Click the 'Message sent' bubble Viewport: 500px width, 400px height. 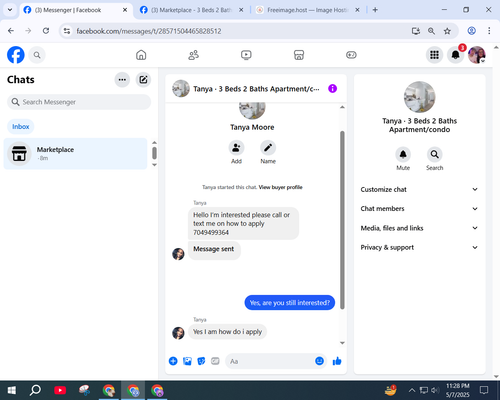click(214, 250)
